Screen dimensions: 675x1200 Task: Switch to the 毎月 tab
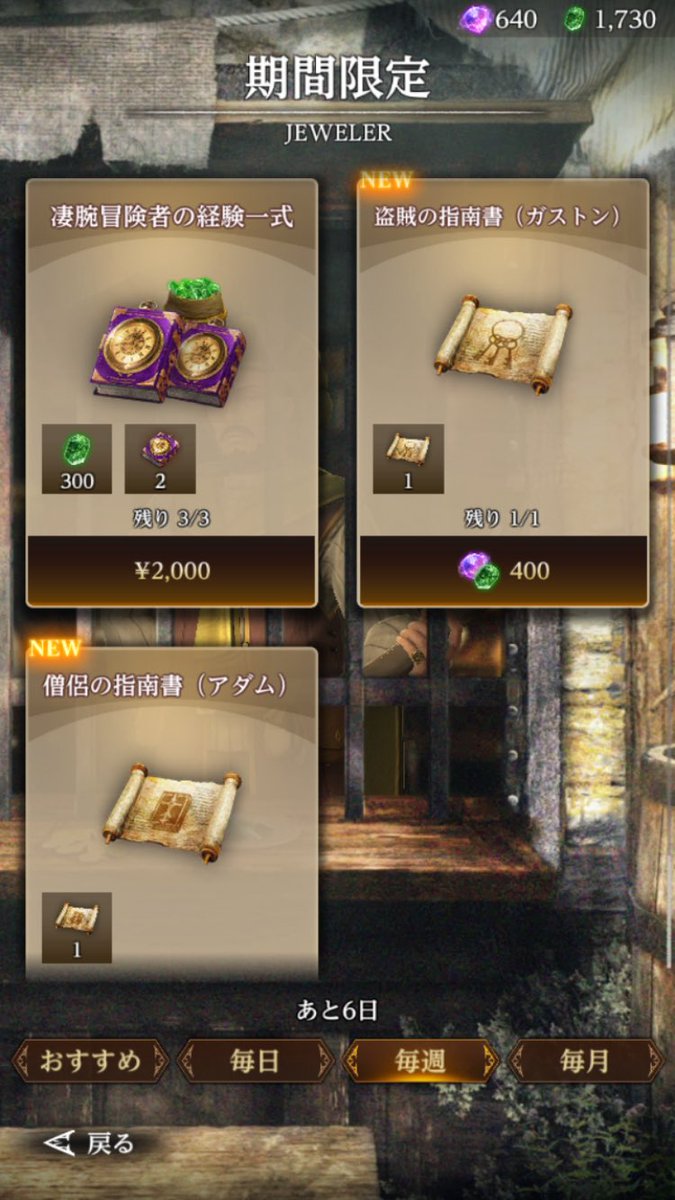click(x=586, y=1061)
